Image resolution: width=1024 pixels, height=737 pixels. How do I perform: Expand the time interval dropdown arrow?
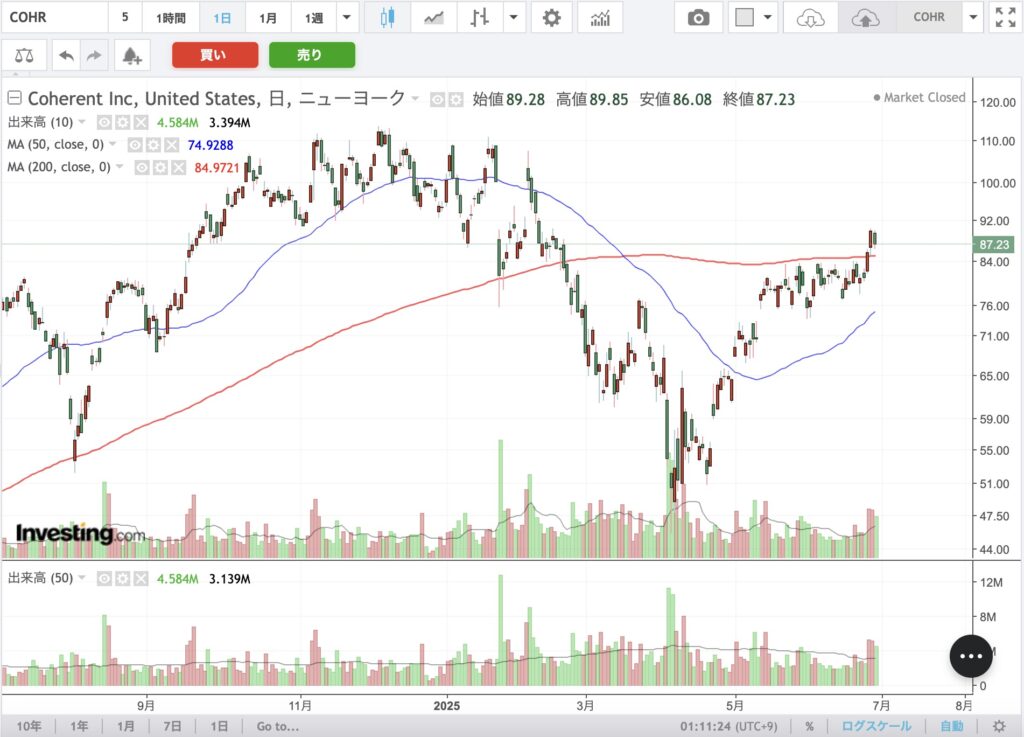coord(347,18)
